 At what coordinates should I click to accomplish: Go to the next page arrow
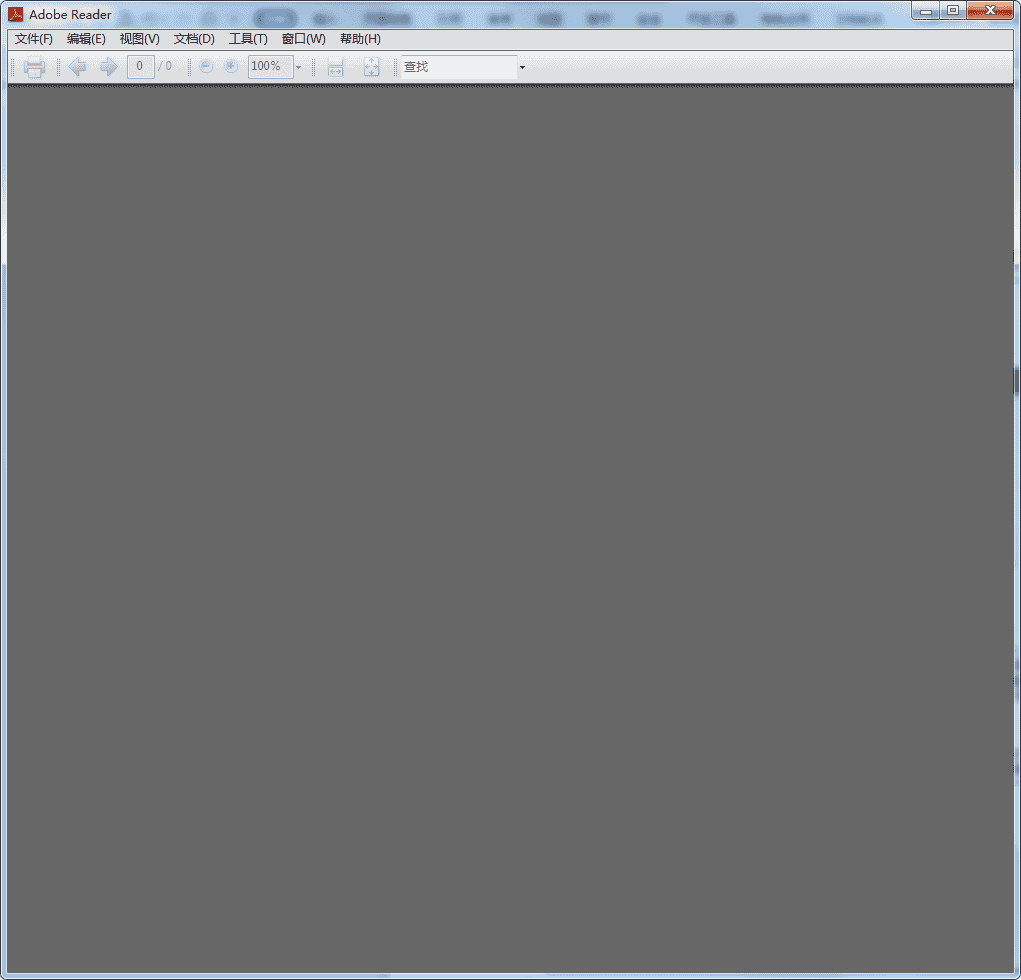click(x=108, y=67)
